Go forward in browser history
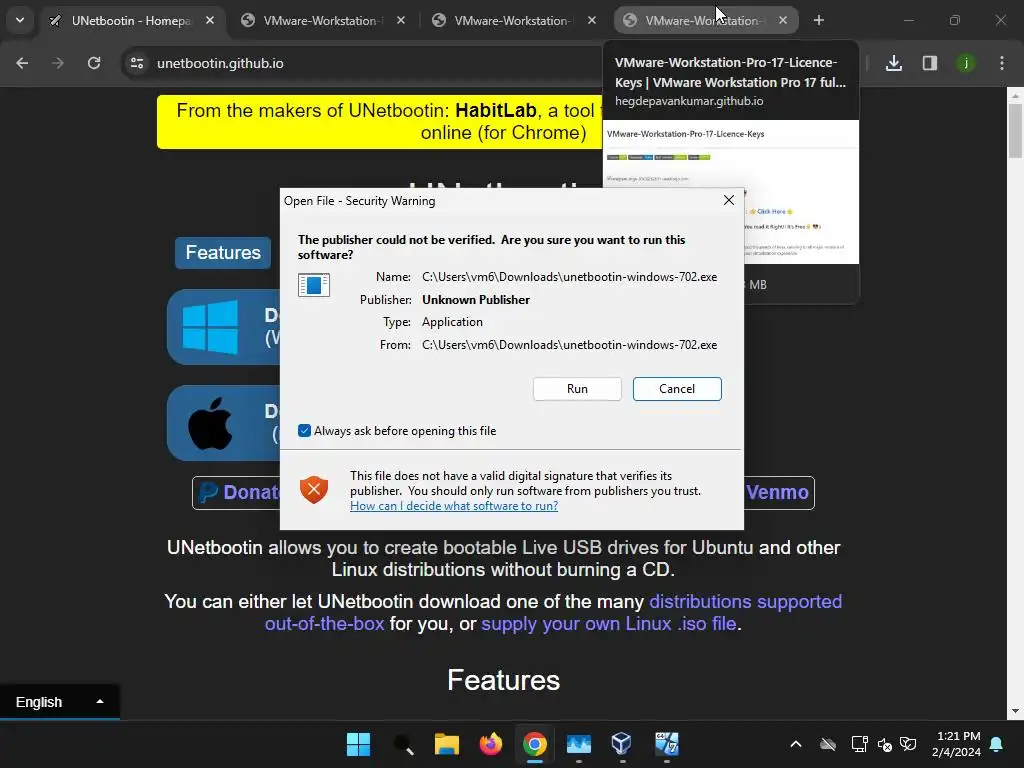1024x768 pixels. [x=58, y=63]
